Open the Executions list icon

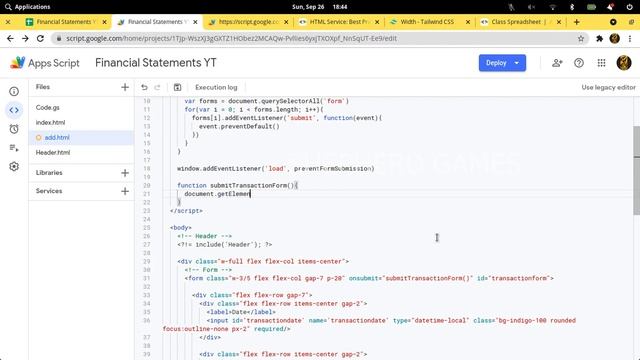(x=14, y=148)
